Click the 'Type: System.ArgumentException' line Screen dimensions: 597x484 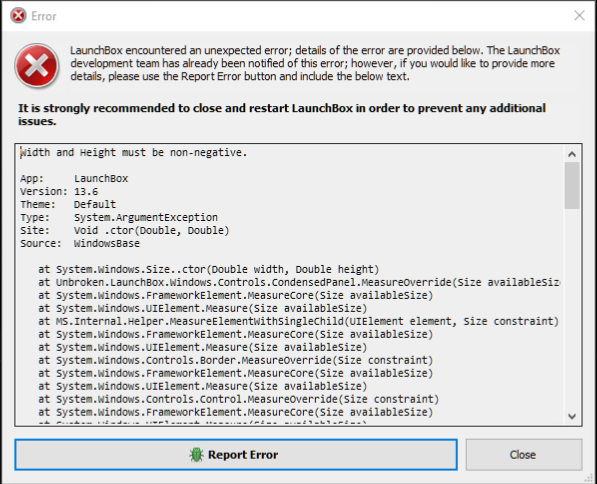[x=119, y=217]
